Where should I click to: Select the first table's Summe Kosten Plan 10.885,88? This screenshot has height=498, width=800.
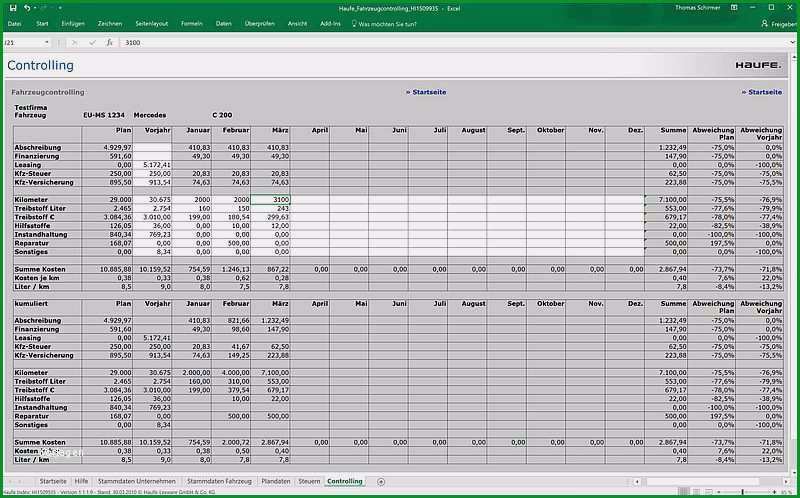[107, 269]
